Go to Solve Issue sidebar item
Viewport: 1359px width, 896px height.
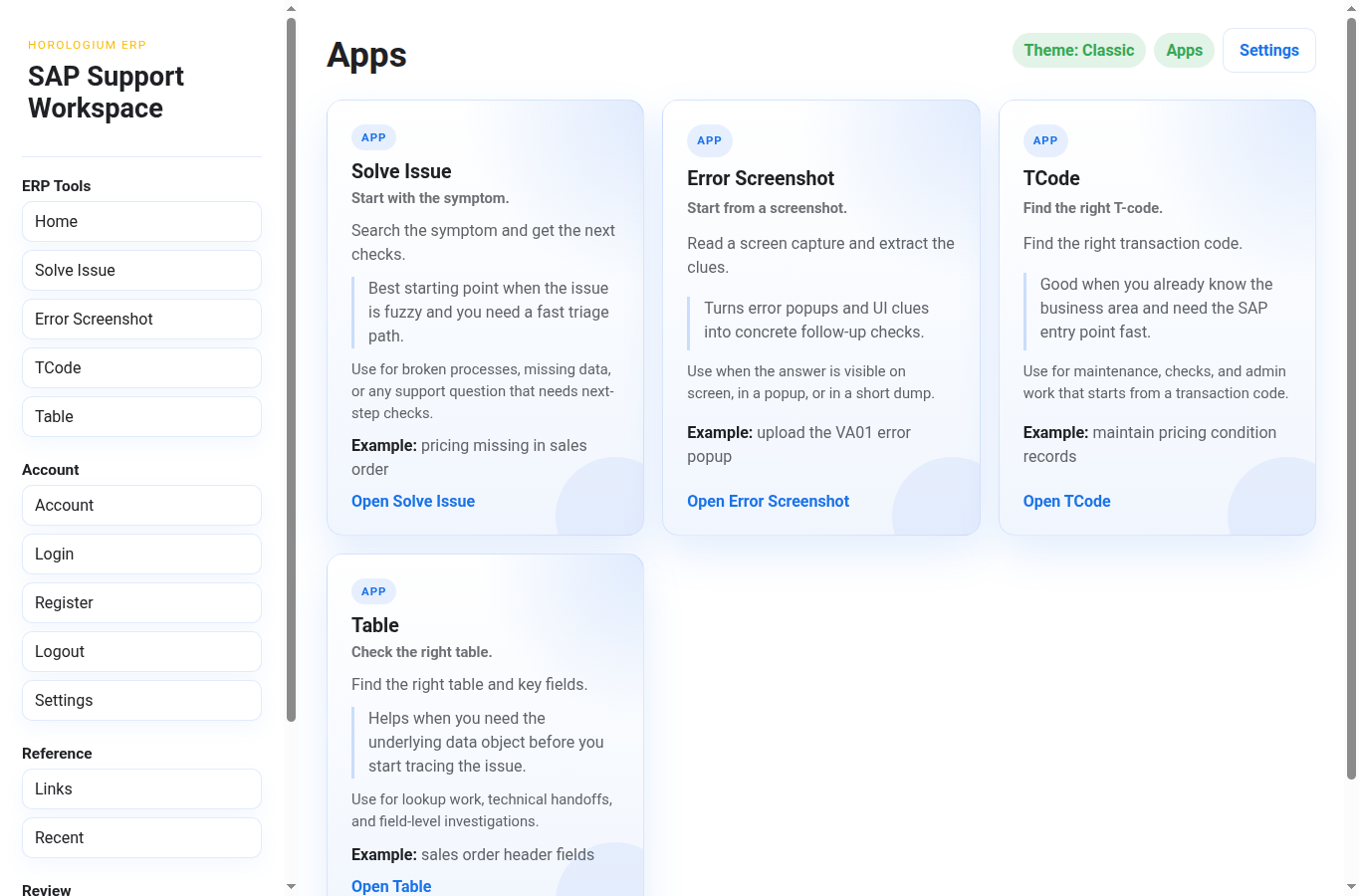(141, 270)
